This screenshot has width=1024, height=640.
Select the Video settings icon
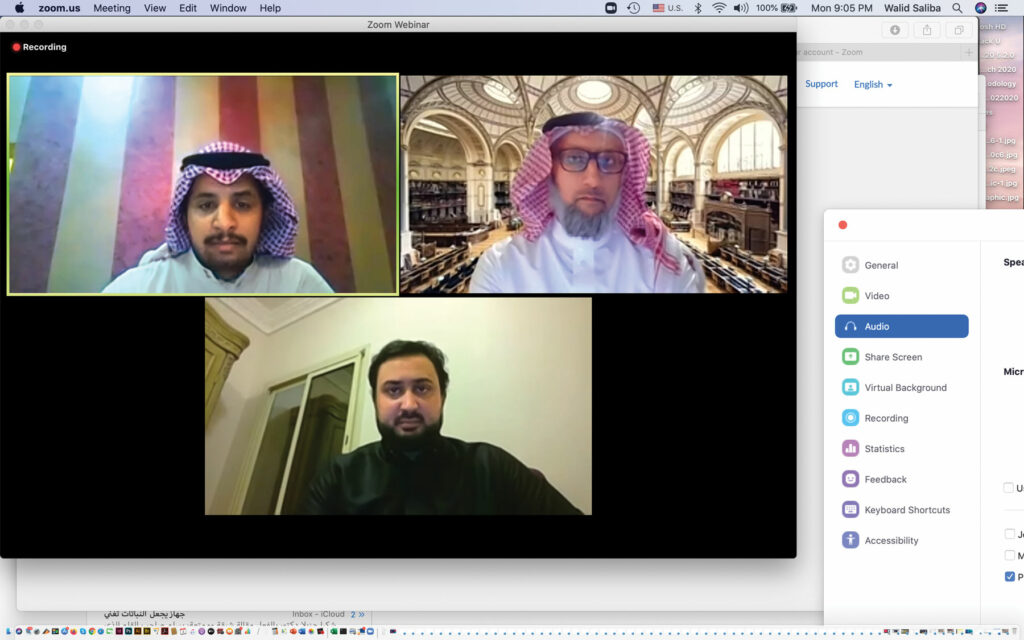pos(850,296)
